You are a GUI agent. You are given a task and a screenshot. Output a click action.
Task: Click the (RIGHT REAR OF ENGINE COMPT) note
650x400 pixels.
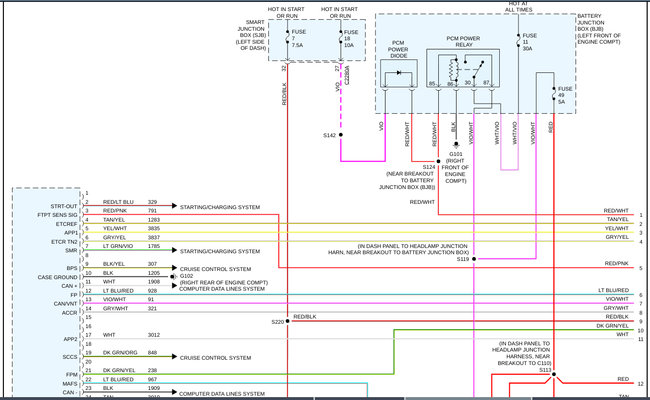tap(224, 283)
